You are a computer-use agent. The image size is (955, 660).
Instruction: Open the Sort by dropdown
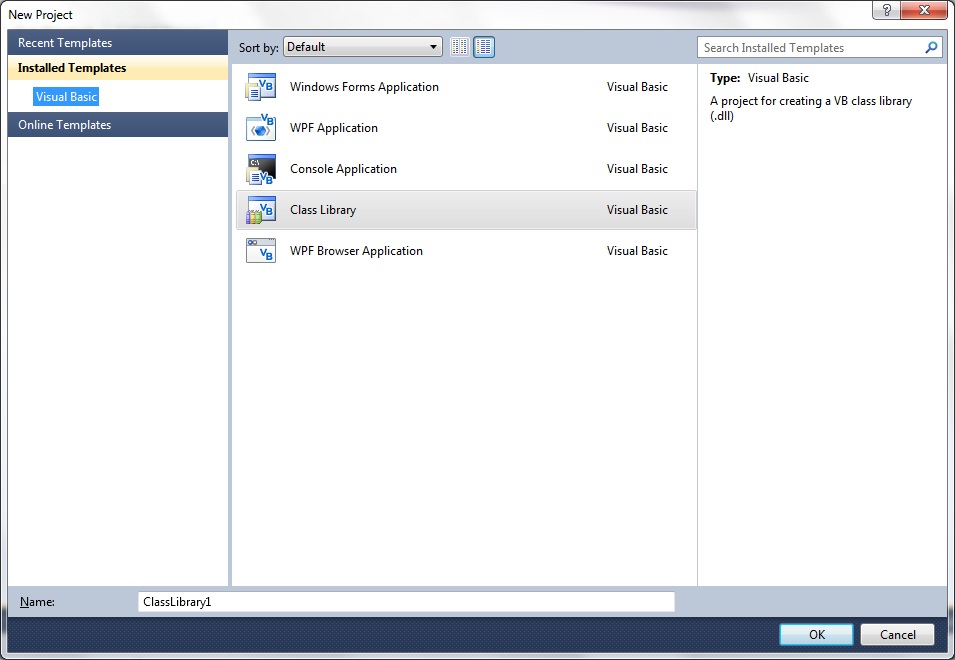pyautogui.click(x=362, y=47)
